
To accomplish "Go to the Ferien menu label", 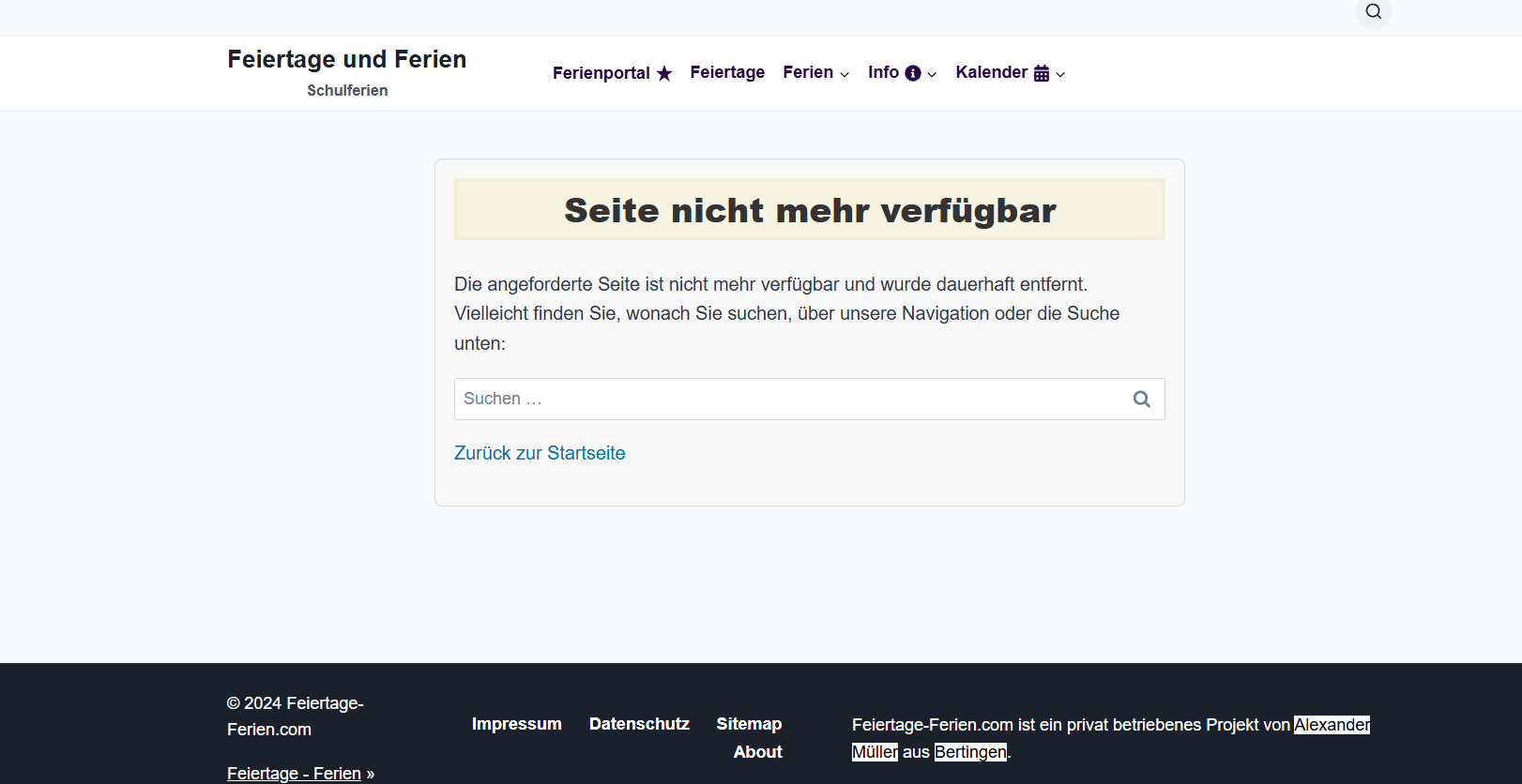I will (808, 72).
